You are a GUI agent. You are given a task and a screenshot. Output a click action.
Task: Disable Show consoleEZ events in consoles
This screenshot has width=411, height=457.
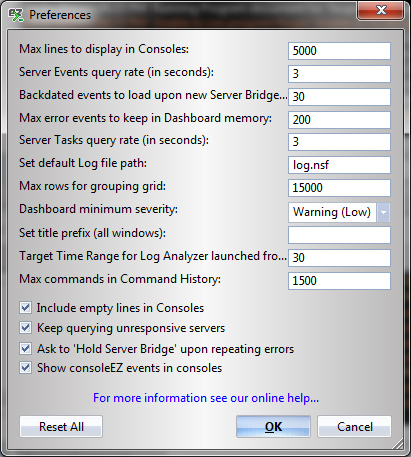click(26, 368)
